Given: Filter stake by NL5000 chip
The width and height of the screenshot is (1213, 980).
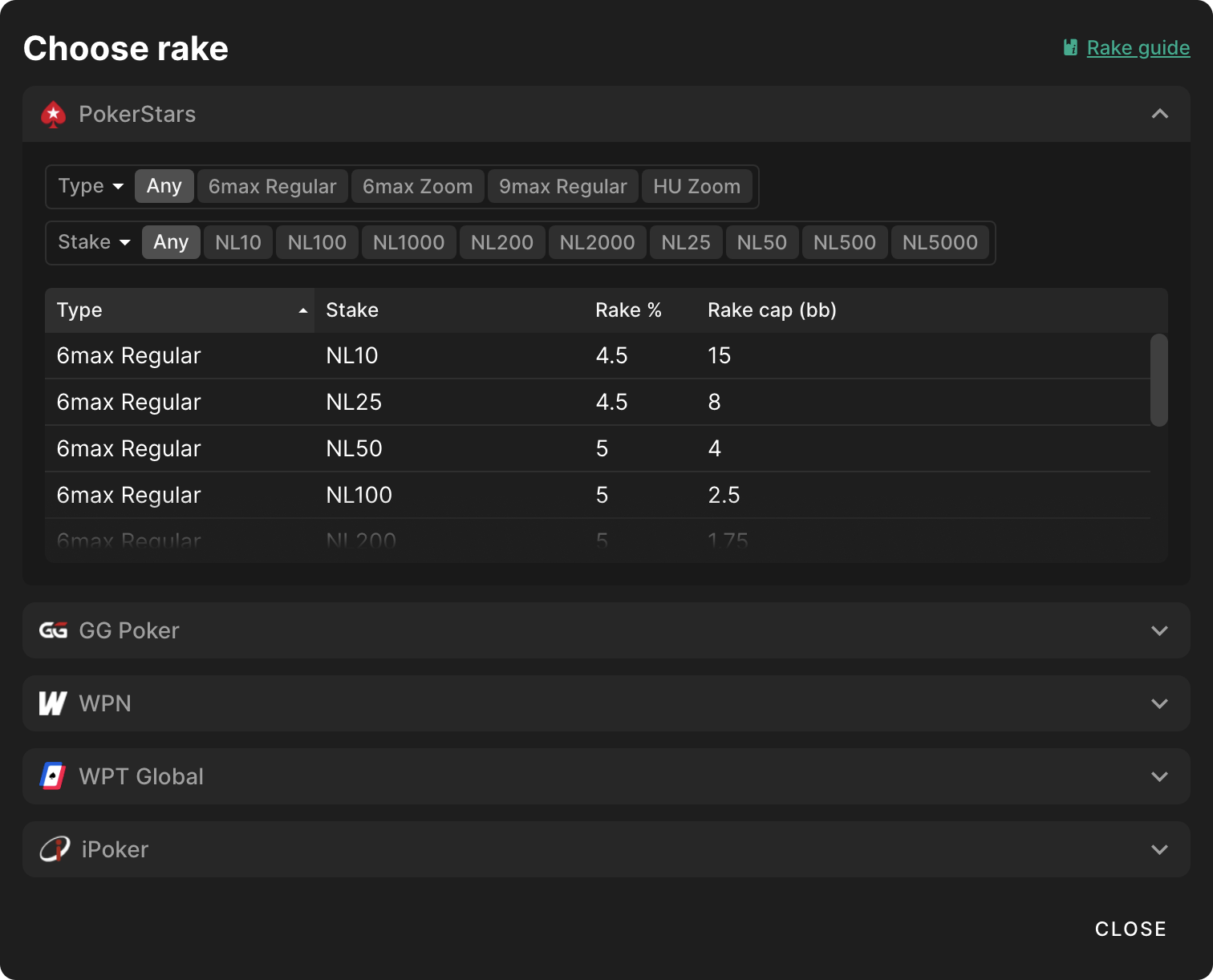Looking at the screenshot, I should (x=940, y=242).
